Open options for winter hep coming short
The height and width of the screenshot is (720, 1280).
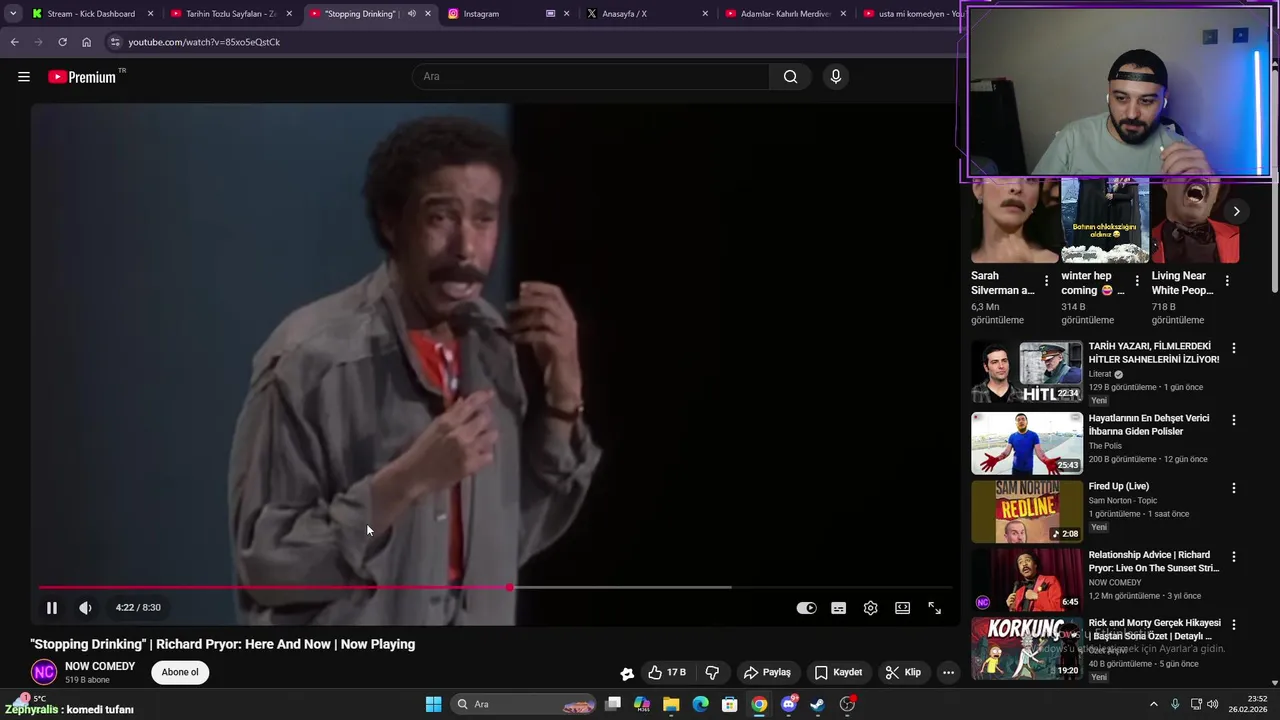1137,281
